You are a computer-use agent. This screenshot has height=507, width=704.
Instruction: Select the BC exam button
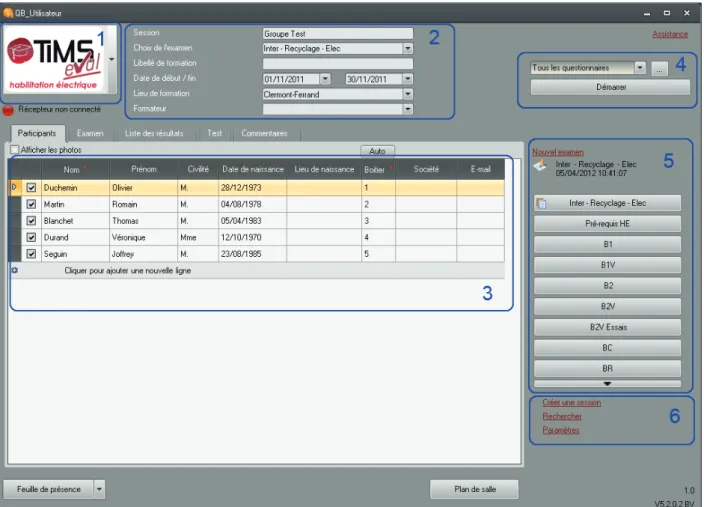[607, 348]
